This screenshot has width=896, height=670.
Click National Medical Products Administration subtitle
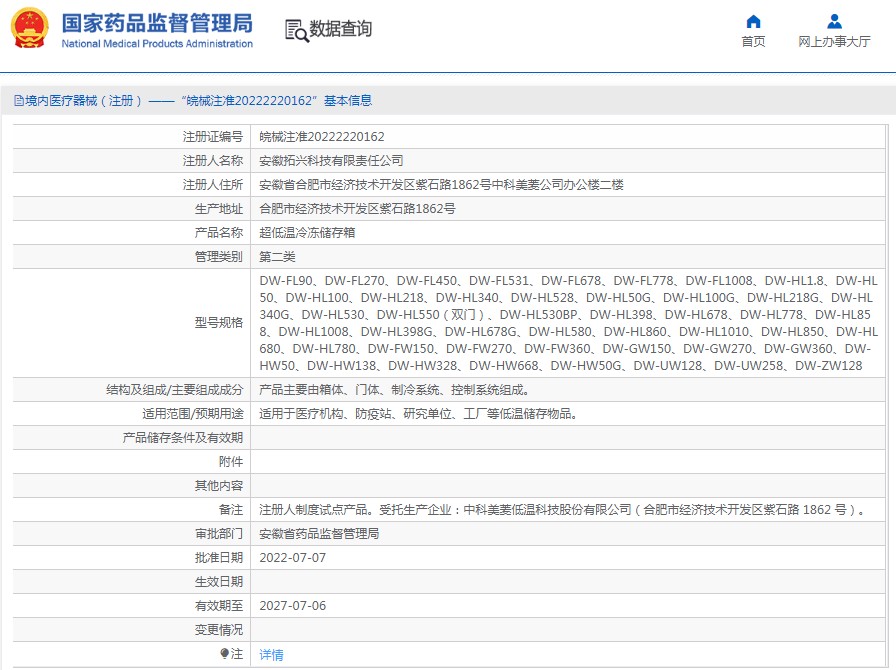(157, 44)
